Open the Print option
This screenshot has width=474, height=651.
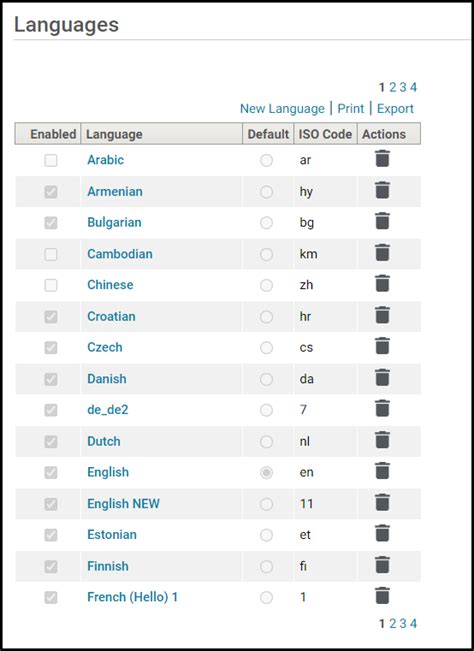click(351, 109)
